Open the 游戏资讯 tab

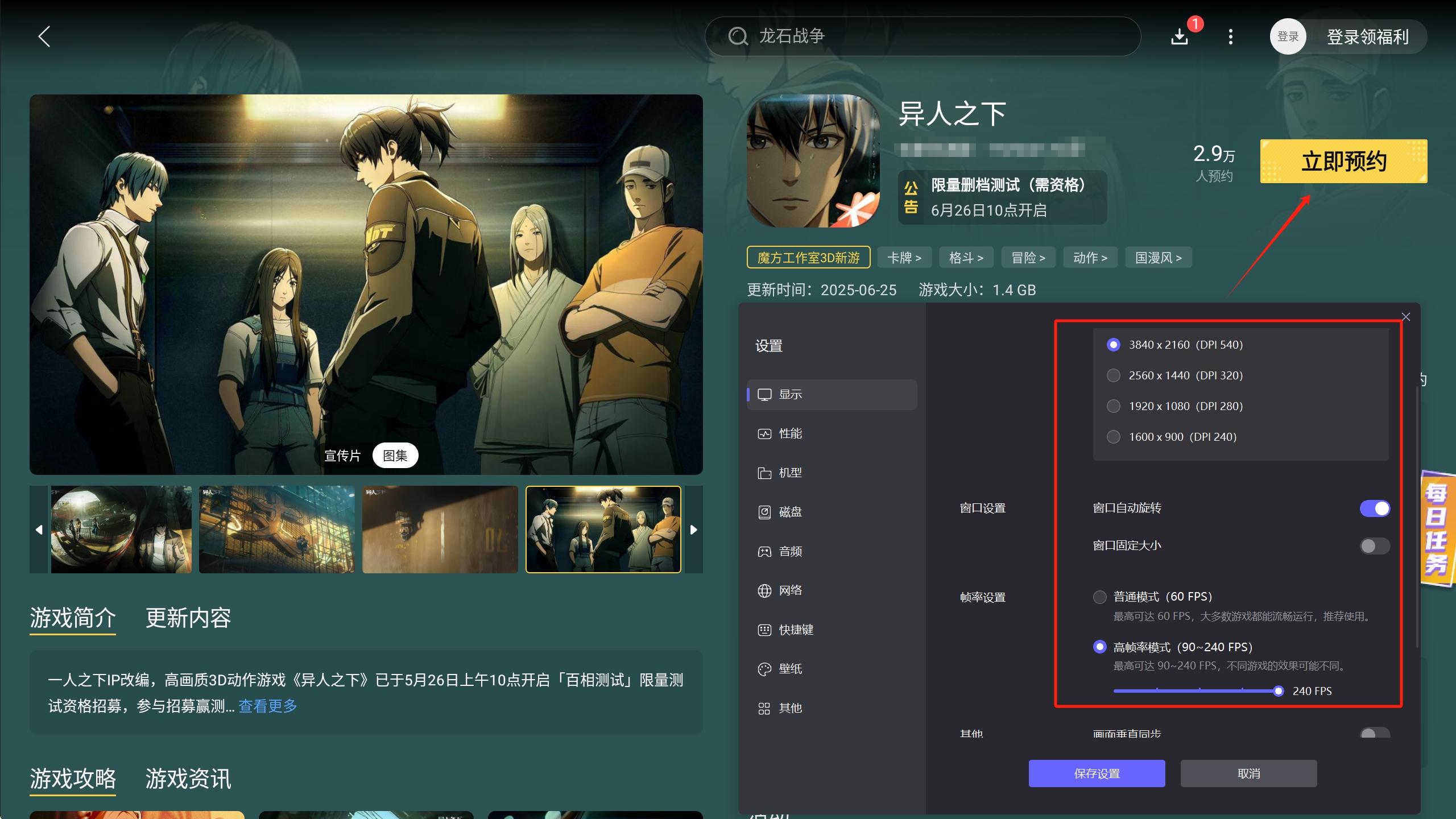click(188, 779)
